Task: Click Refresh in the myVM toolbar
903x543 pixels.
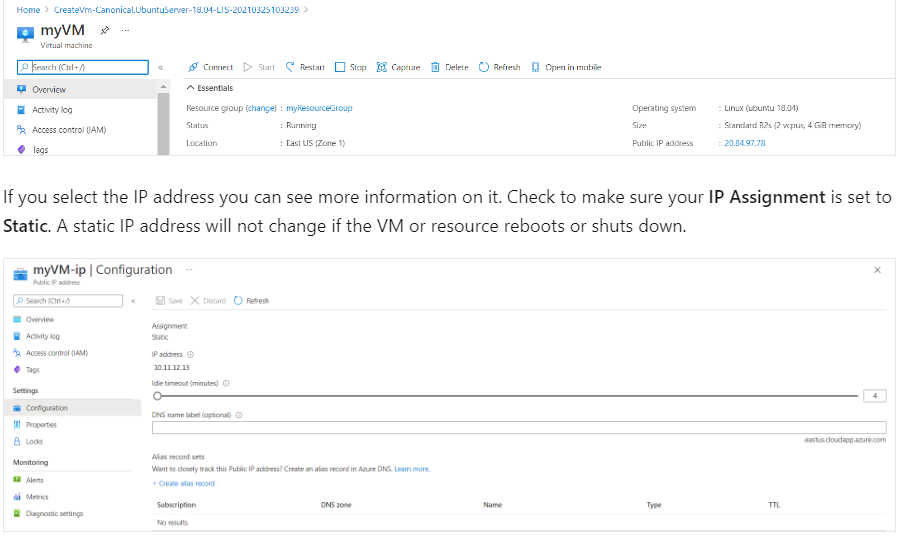Action: [x=499, y=67]
